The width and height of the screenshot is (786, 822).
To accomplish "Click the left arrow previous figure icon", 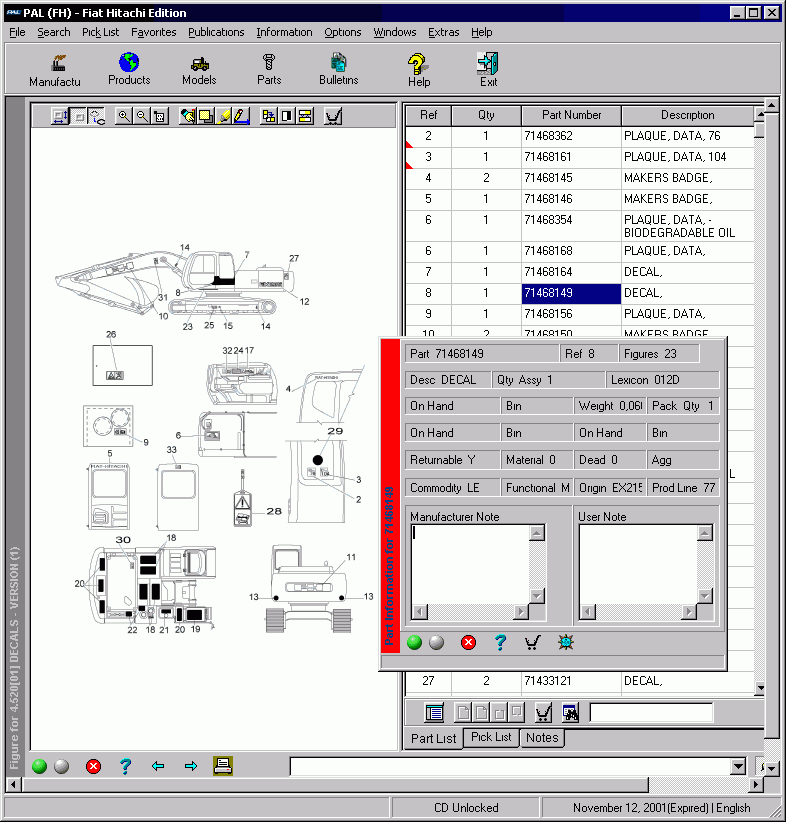I will click(158, 766).
